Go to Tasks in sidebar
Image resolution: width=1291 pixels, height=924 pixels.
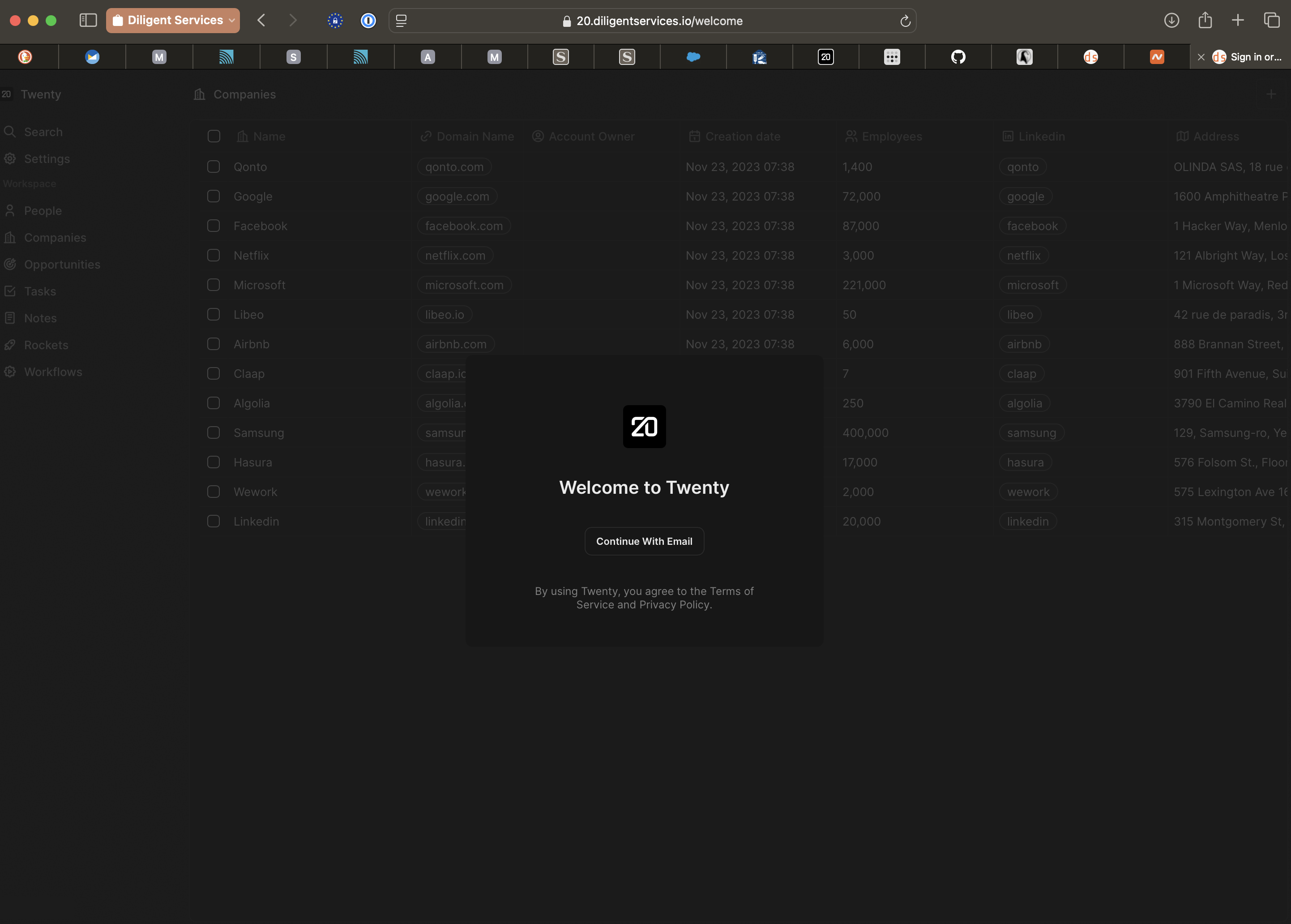40,291
